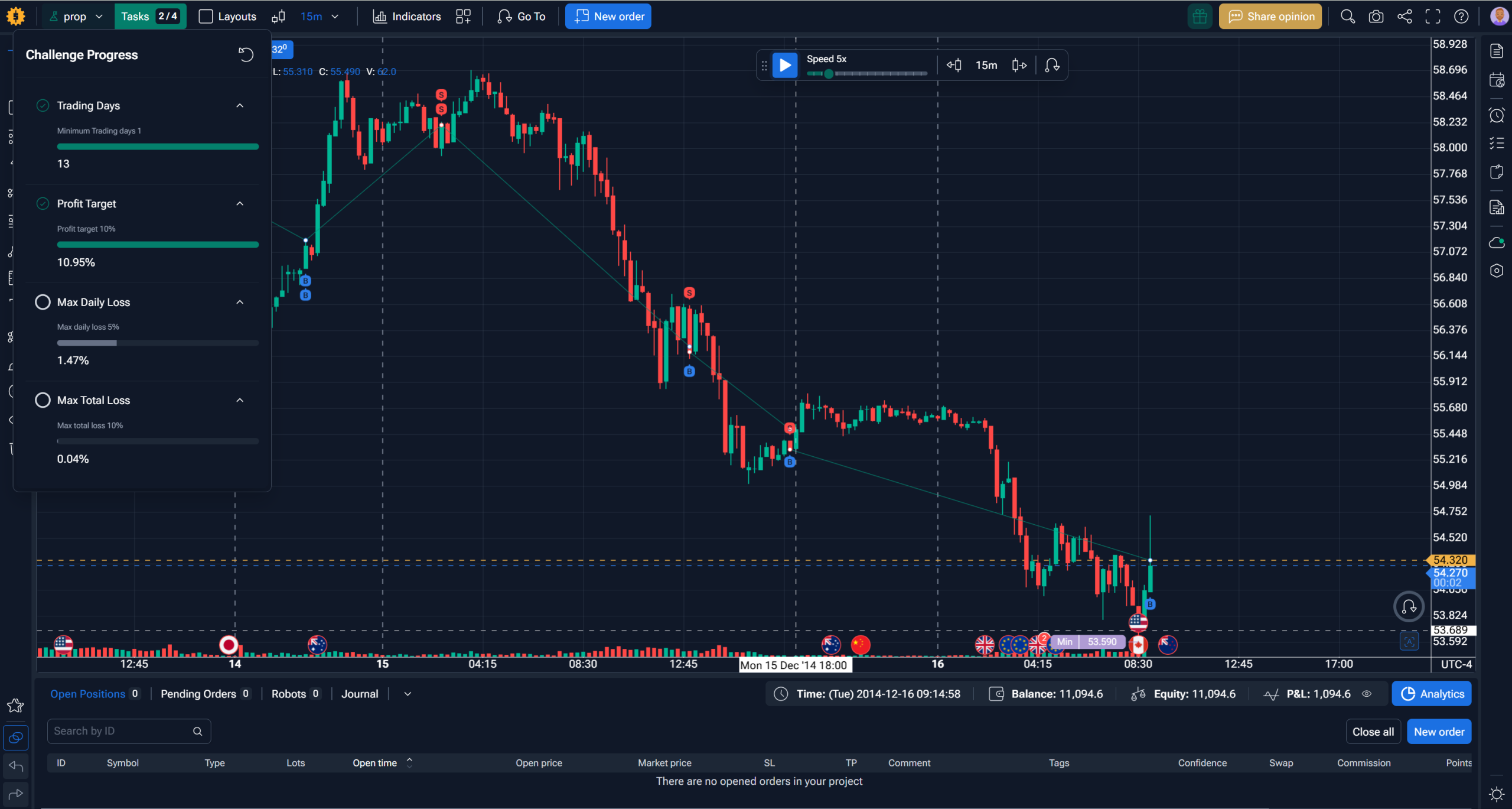Open the Go To menu
1512x809 pixels.
(522, 17)
